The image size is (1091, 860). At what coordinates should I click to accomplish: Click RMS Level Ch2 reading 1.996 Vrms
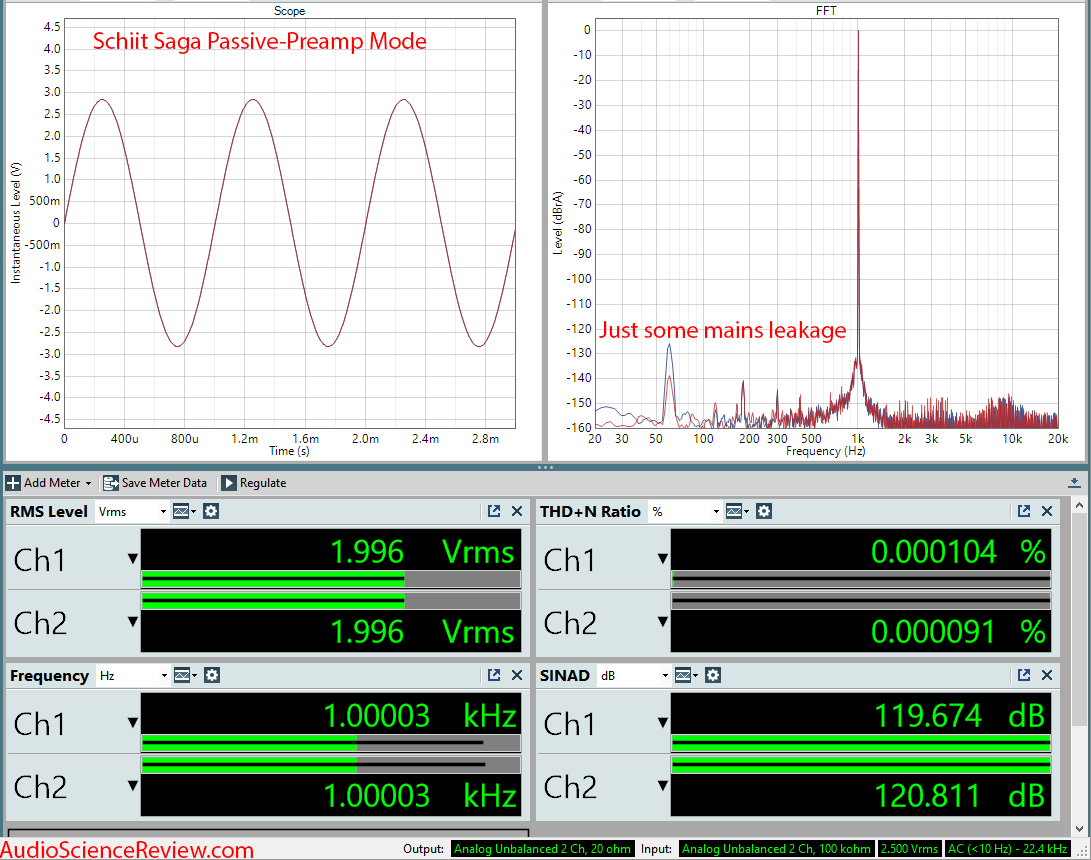point(422,632)
